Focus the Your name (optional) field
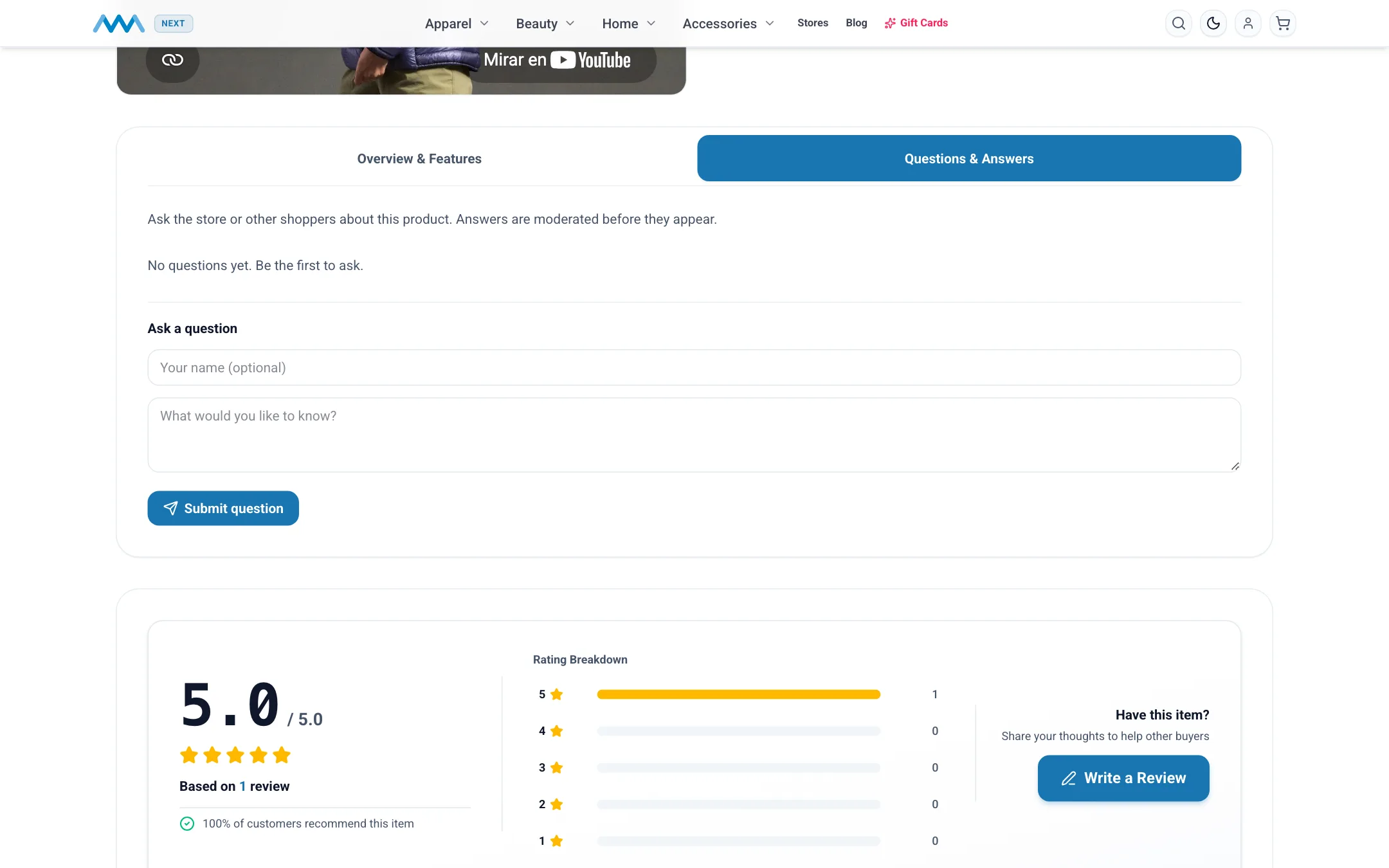 tap(694, 367)
